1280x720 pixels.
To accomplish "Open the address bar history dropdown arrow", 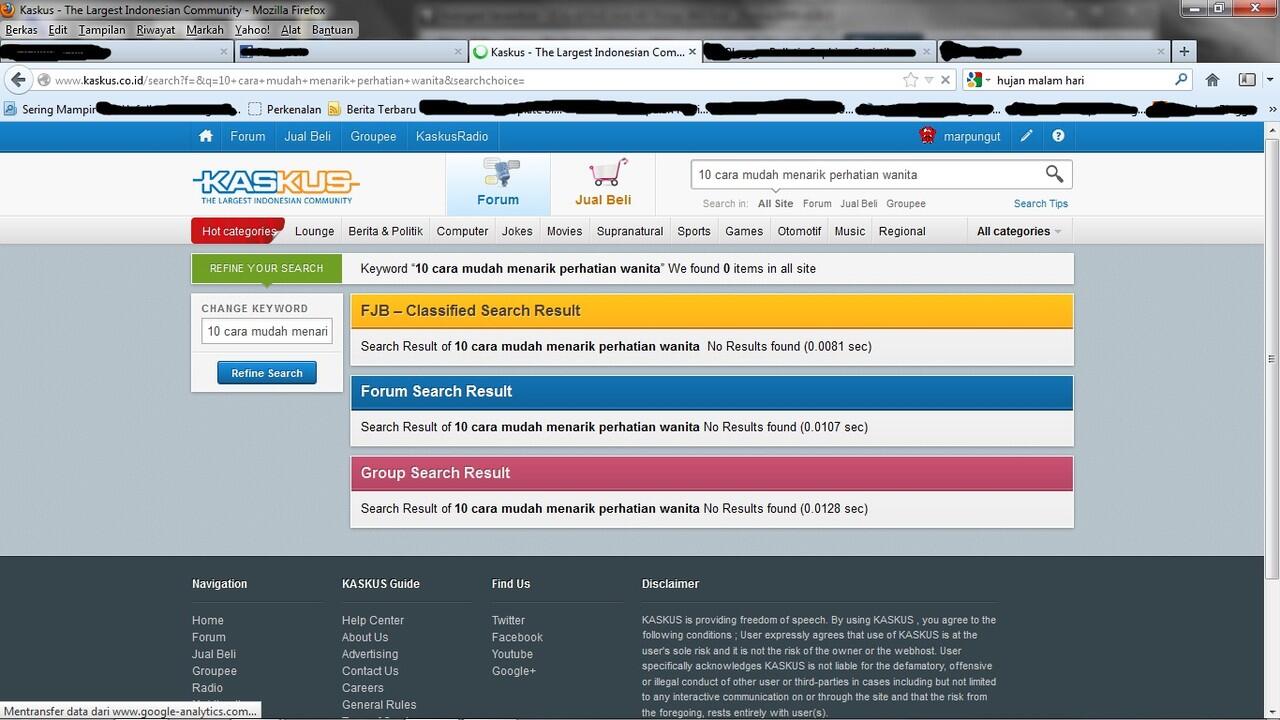I will 929,80.
